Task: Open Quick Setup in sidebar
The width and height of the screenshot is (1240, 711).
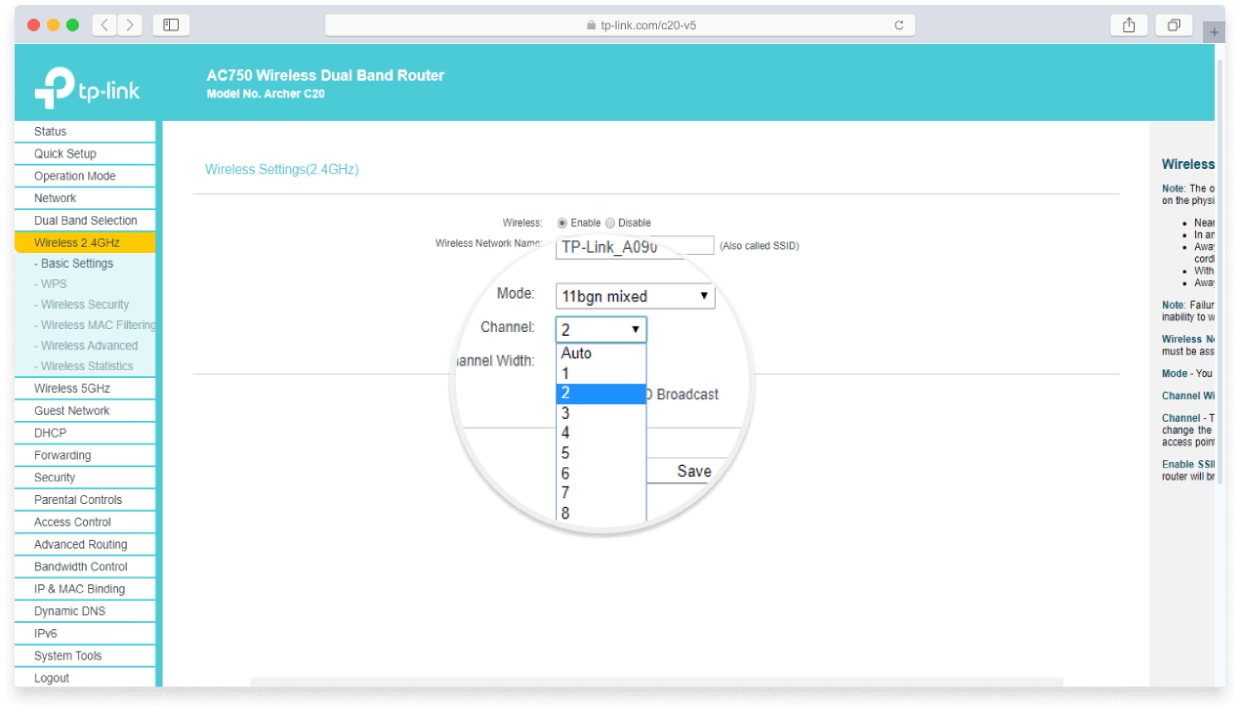Action: click(85, 154)
